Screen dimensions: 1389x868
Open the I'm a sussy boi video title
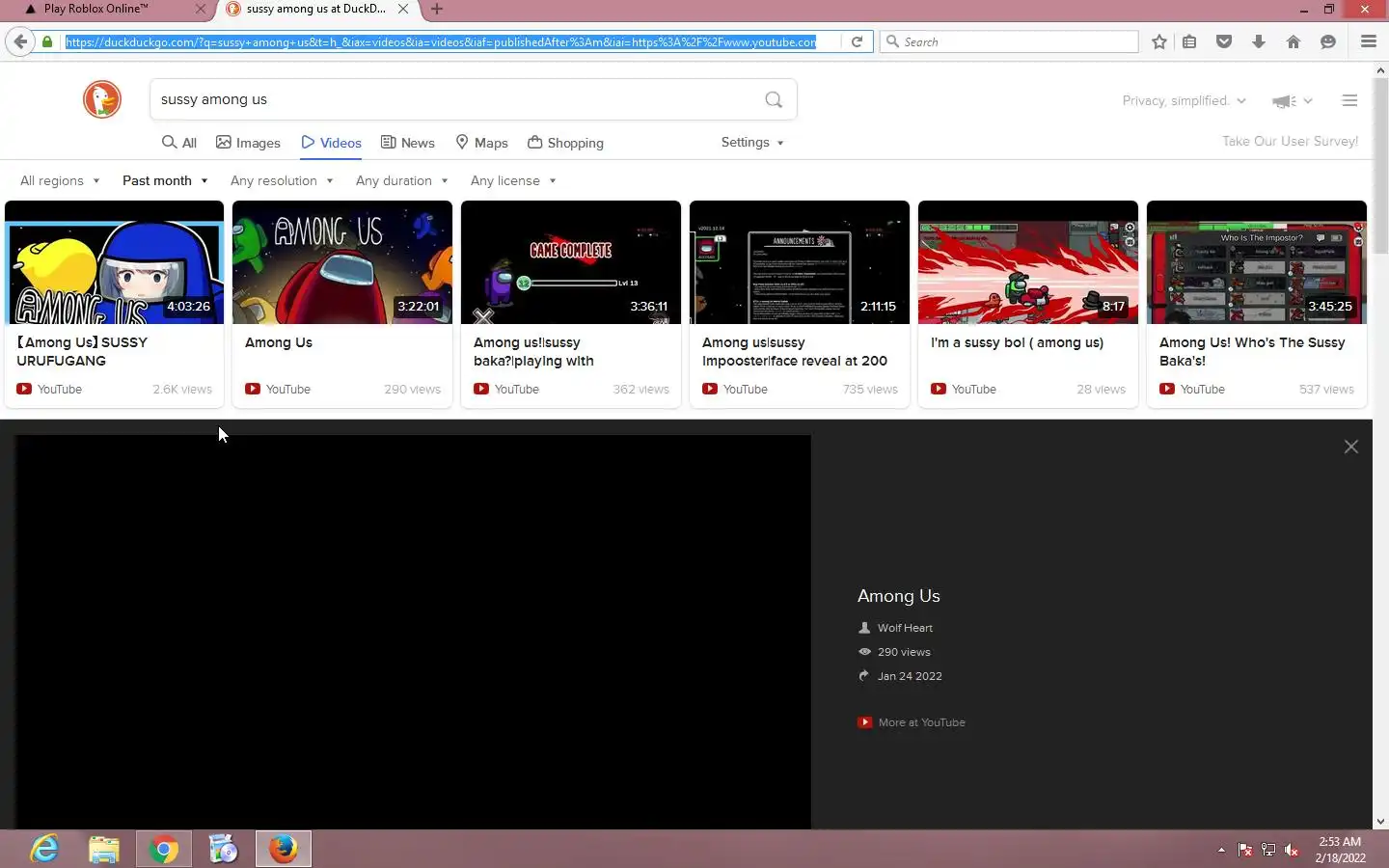[1017, 342]
